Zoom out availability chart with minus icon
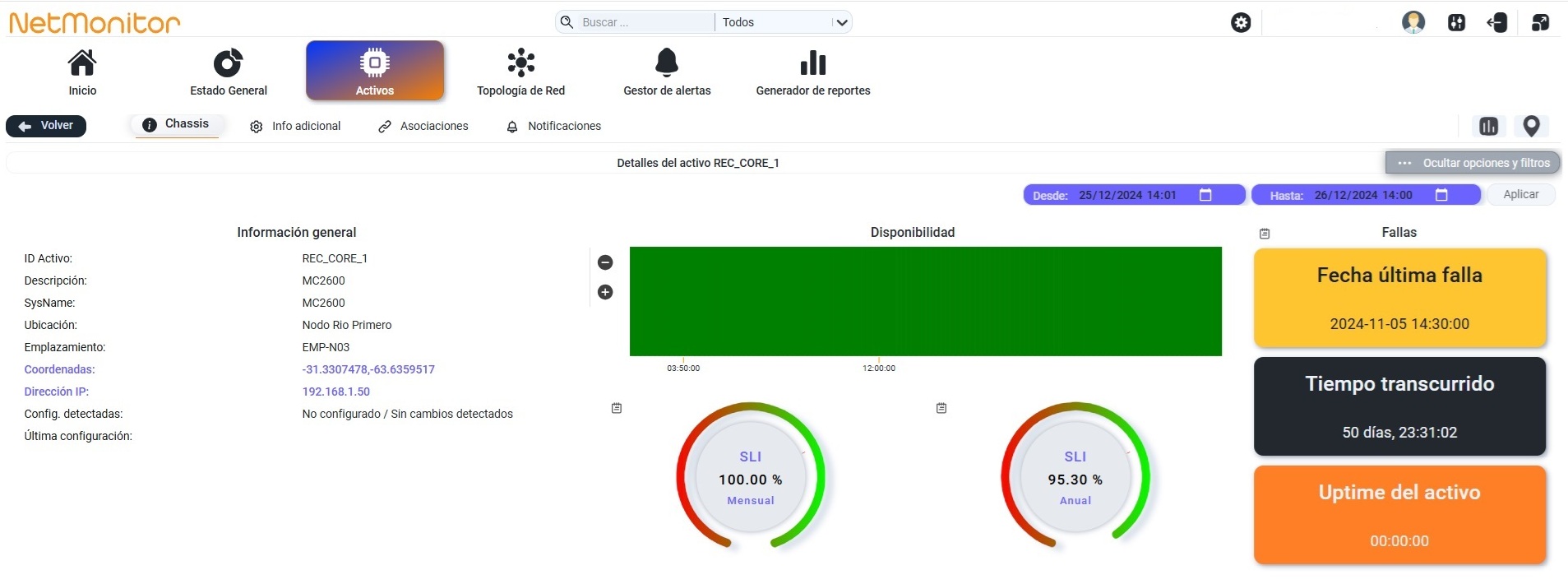Viewport: 1568px width, 584px height. [605, 262]
